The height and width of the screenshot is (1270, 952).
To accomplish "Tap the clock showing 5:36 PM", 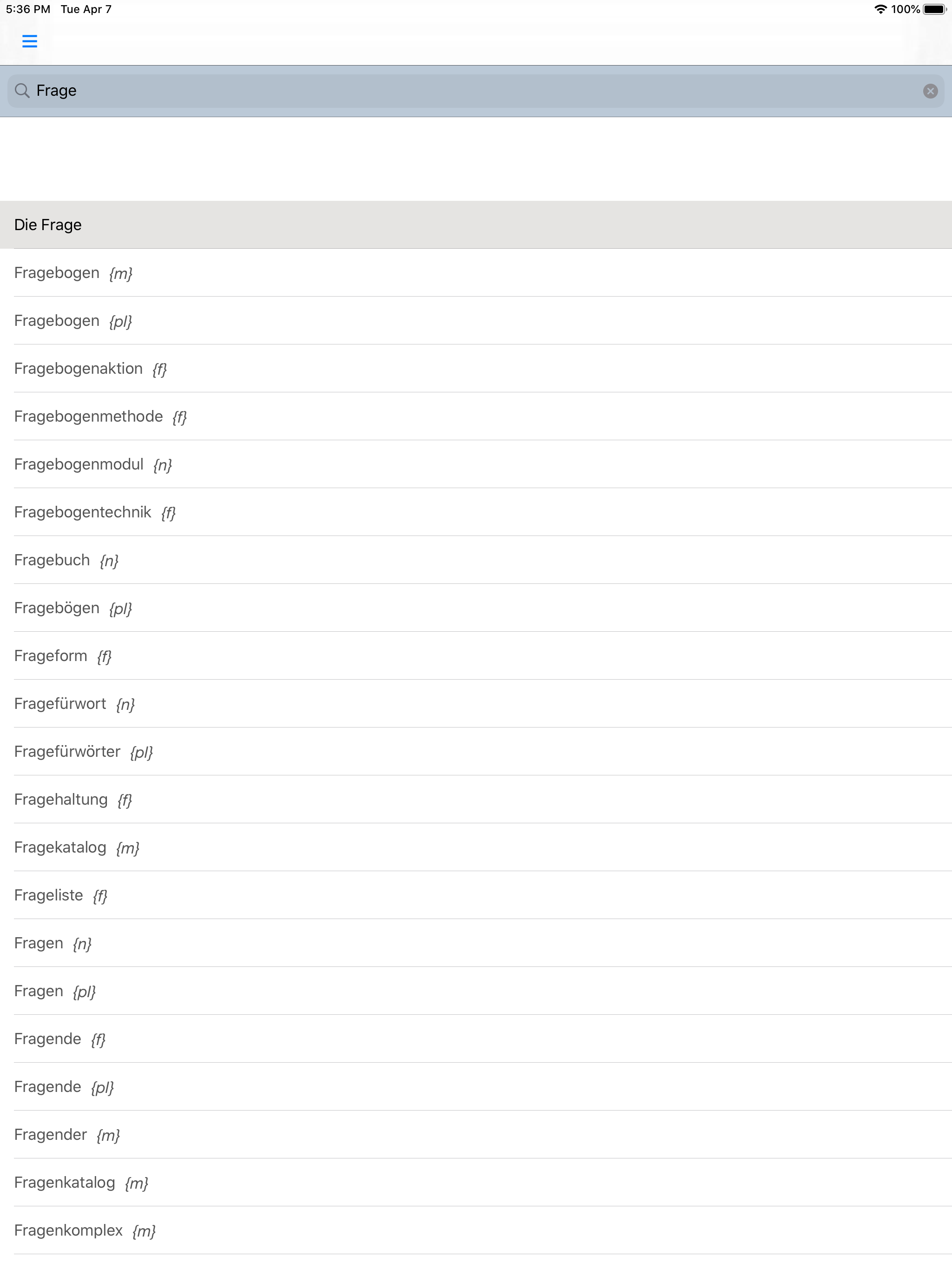I will click(24, 9).
